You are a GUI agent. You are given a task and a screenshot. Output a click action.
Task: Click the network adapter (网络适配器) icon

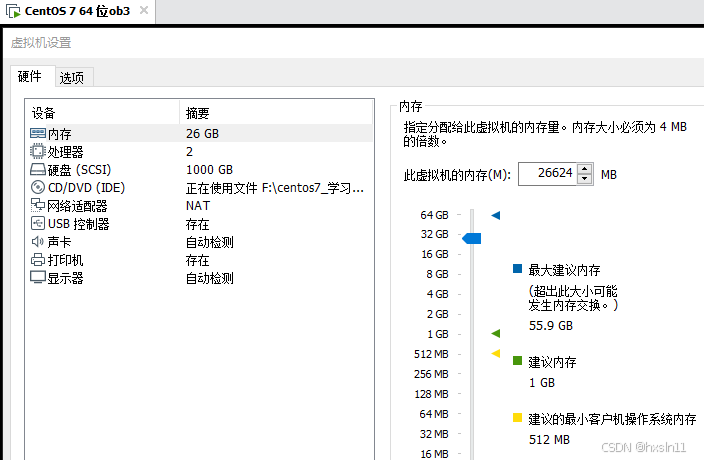(38, 206)
